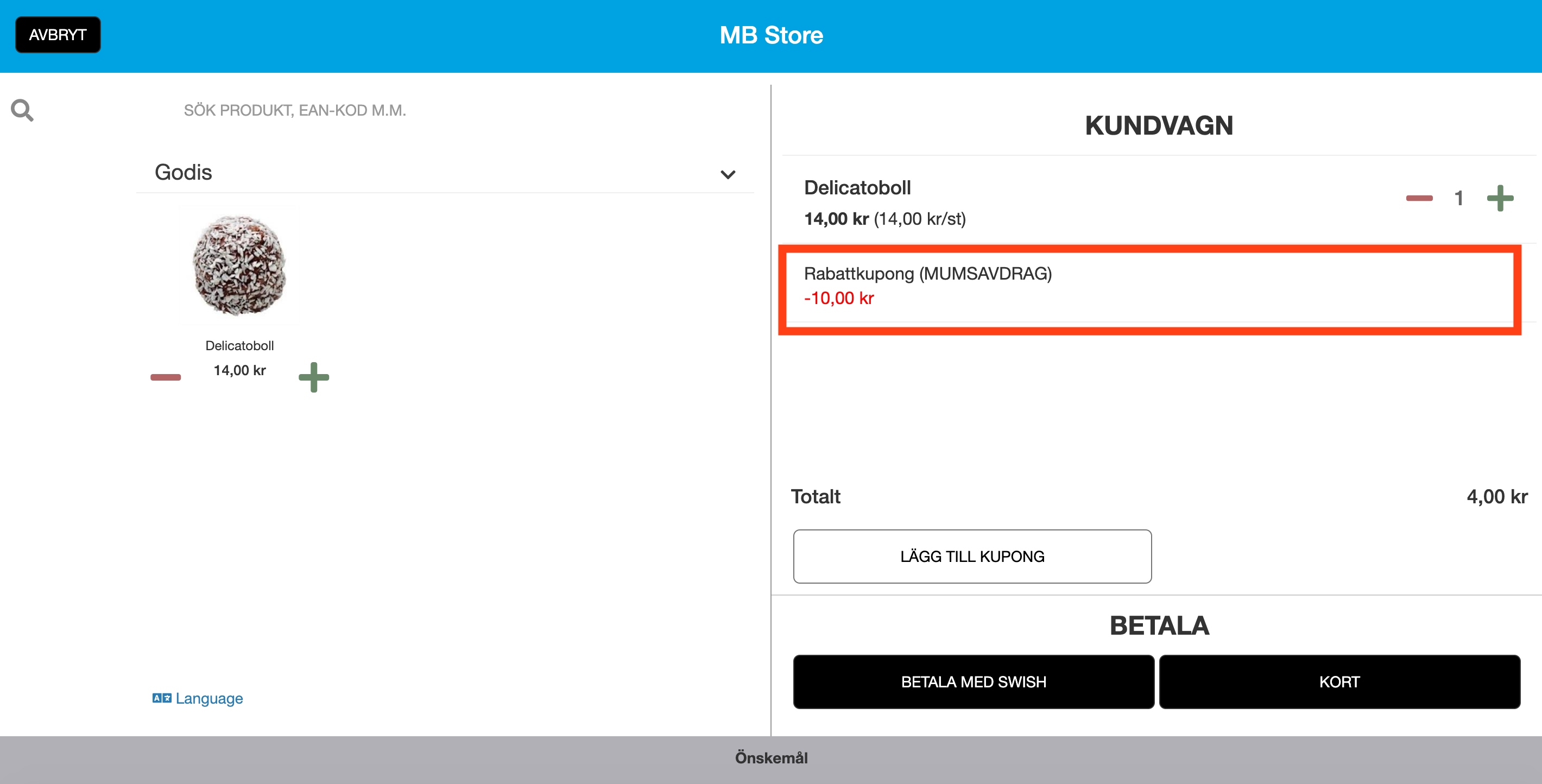
Task: Increase Delicatoboll quantity in cart
Action: click(1500, 198)
